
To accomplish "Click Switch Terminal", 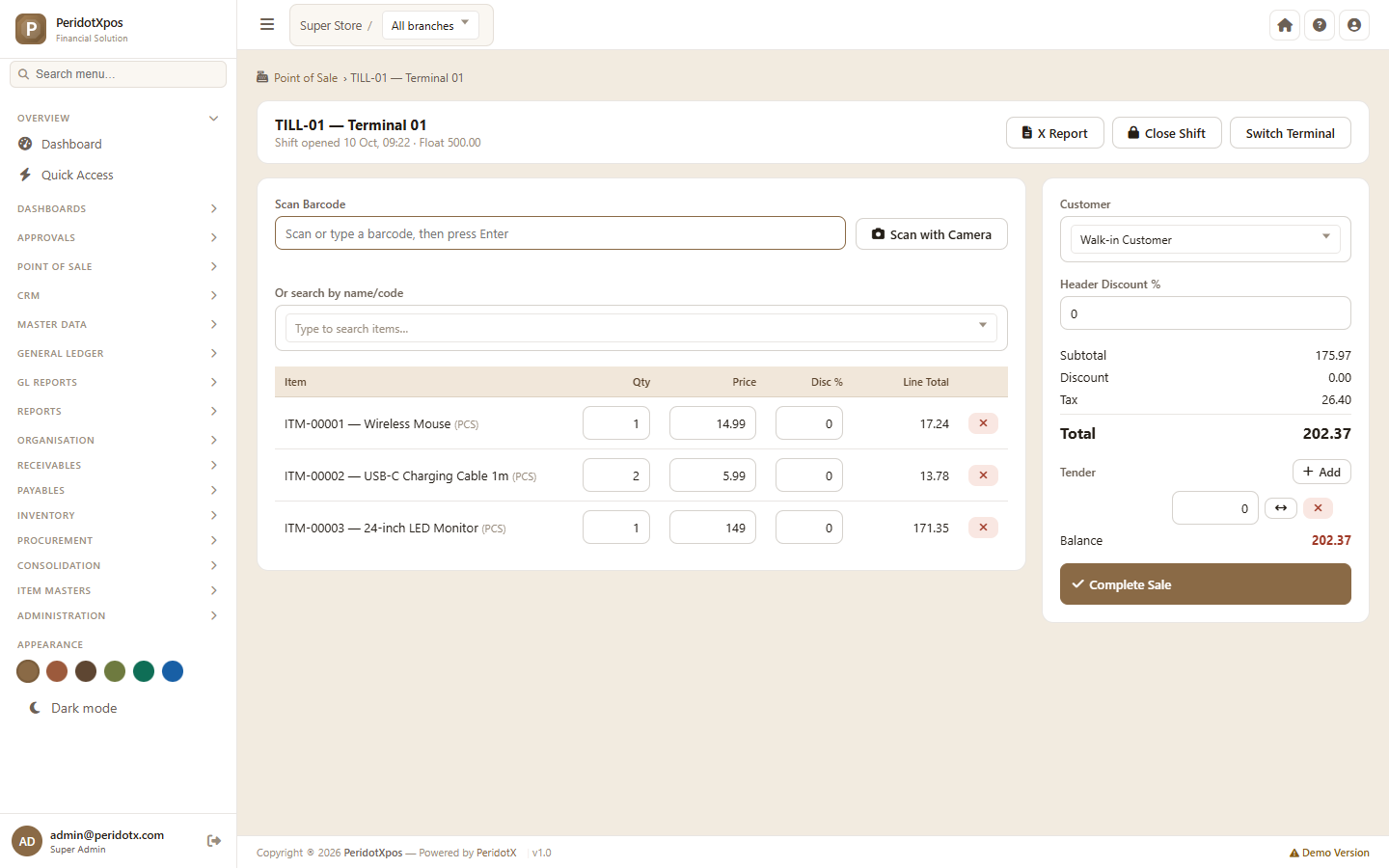I will 1291,133.
